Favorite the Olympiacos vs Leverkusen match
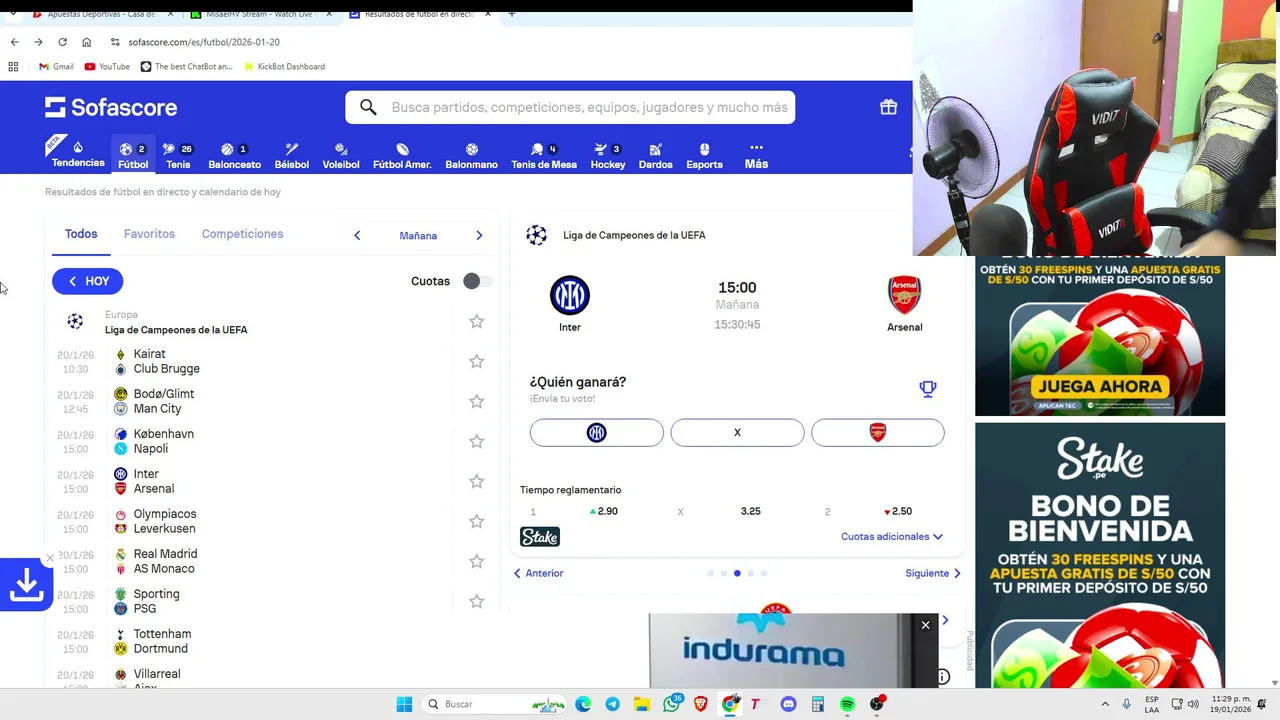This screenshot has height=720, width=1280. click(476, 521)
